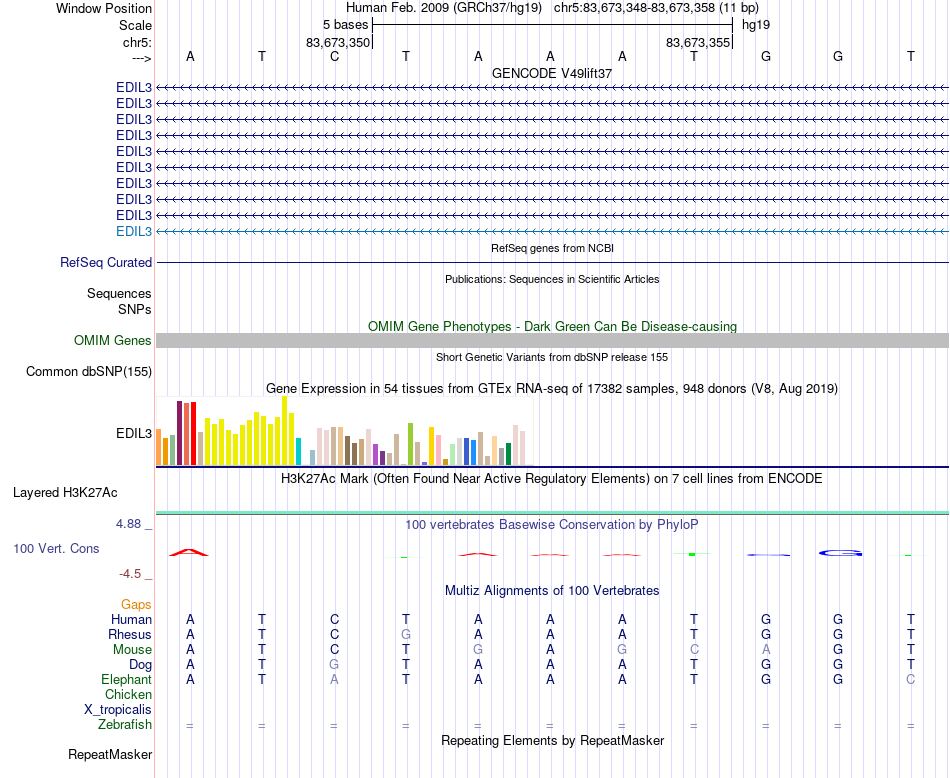Select the Rhesus alignment row label
The image size is (950, 778).
point(130,634)
